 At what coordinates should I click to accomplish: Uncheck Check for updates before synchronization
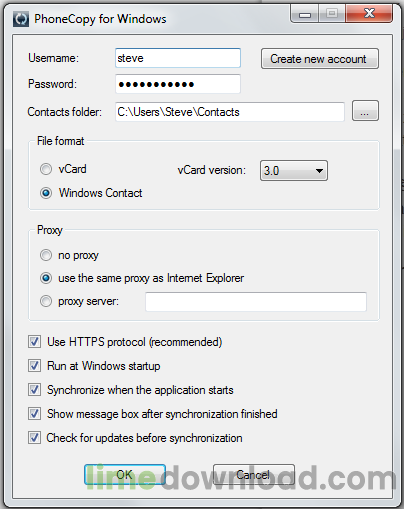coord(34,438)
